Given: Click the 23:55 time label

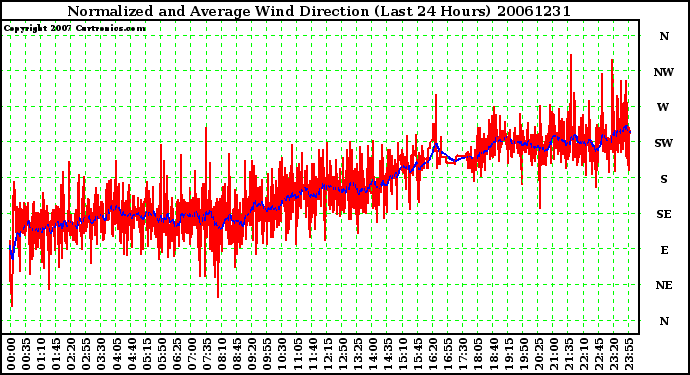Looking at the screenshot, I should [628, 354].
